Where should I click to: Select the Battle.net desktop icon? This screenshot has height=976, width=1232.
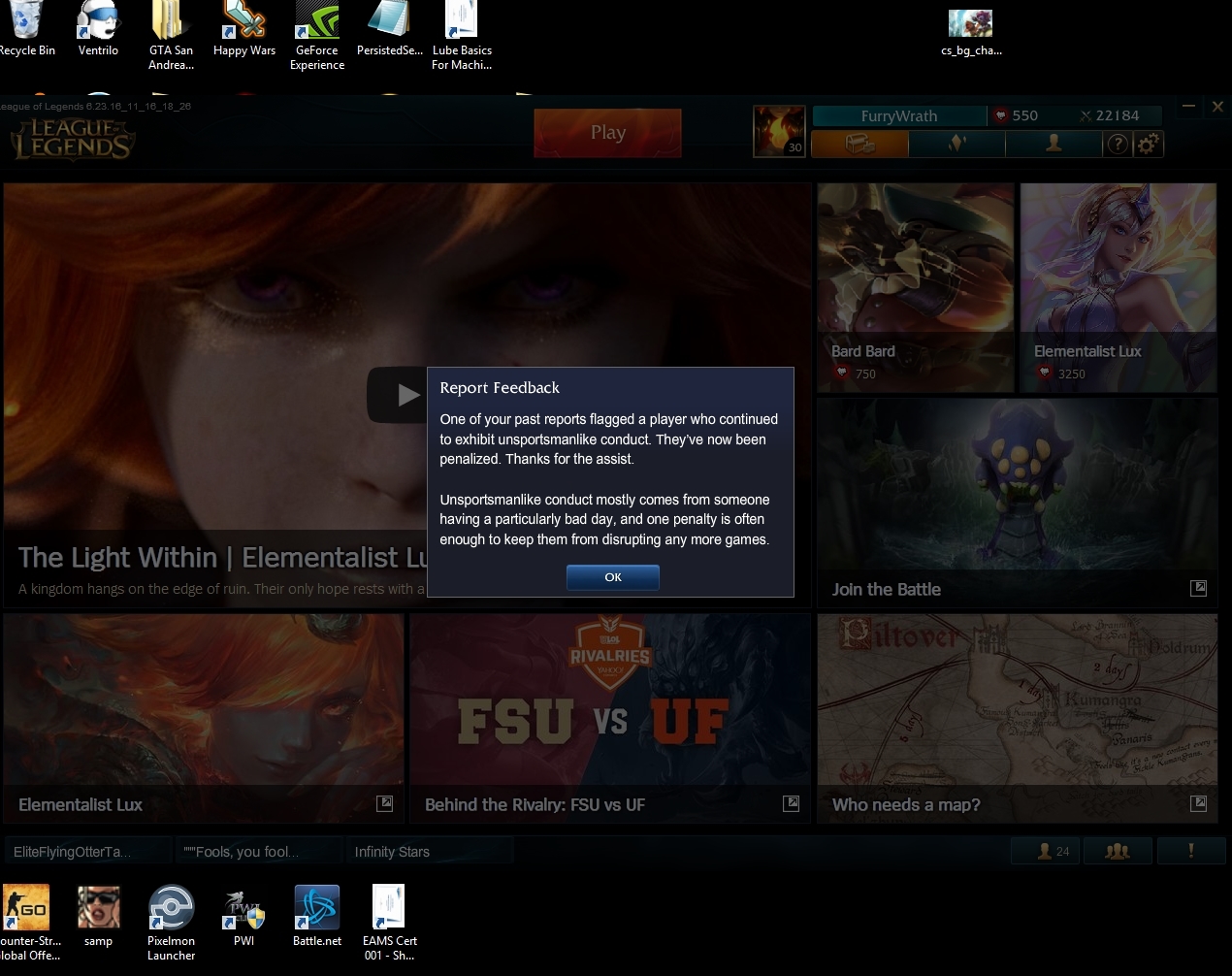pos(317,917)
